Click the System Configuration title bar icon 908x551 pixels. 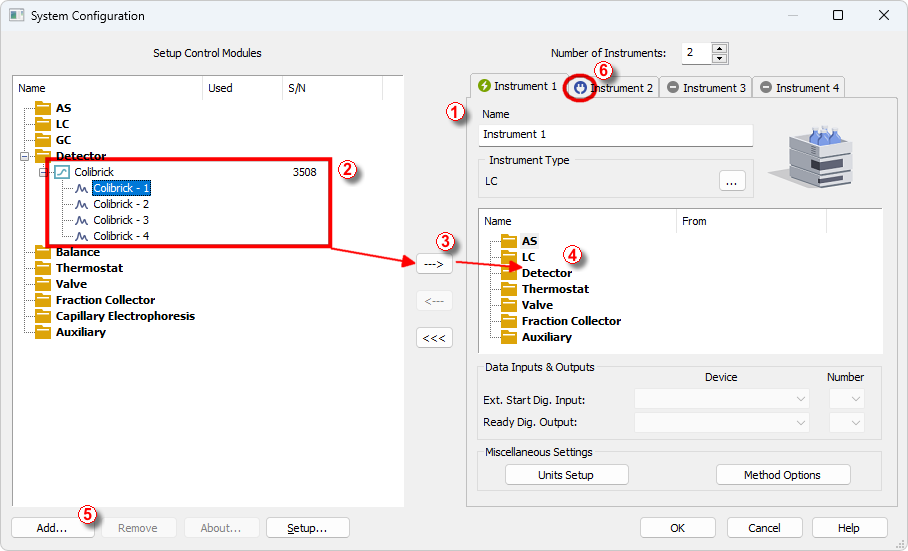pos(16,15)
